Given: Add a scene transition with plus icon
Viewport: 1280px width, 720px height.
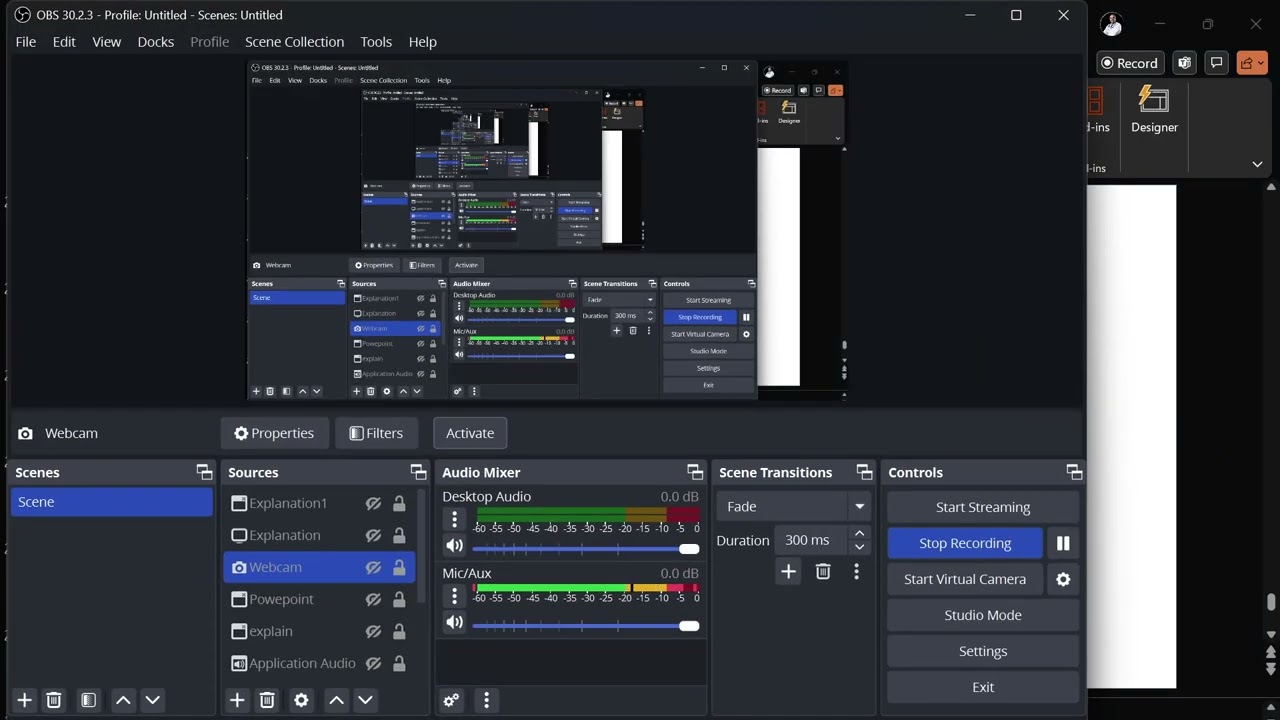Looking at the screenshot, I should 788,571.
